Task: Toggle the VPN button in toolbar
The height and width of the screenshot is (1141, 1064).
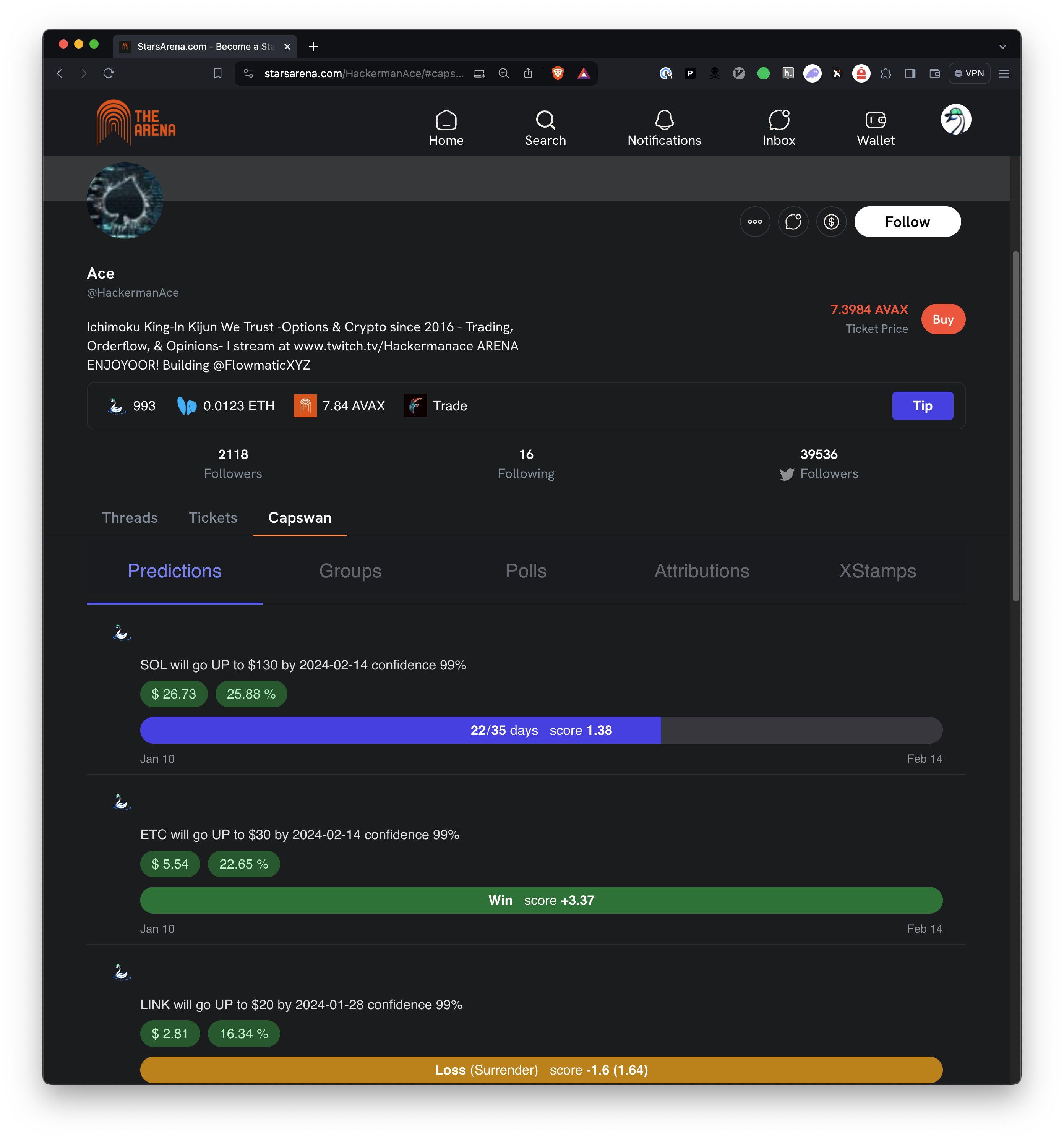Action: [x=969, y=73]
